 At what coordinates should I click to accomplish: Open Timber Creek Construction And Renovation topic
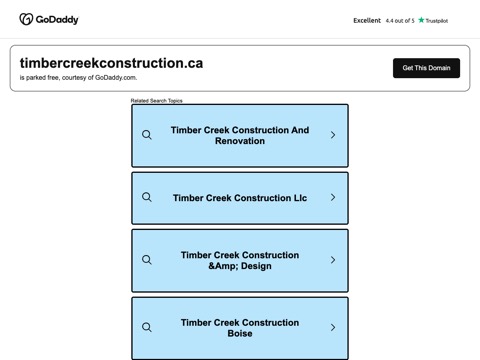(240, 136)
